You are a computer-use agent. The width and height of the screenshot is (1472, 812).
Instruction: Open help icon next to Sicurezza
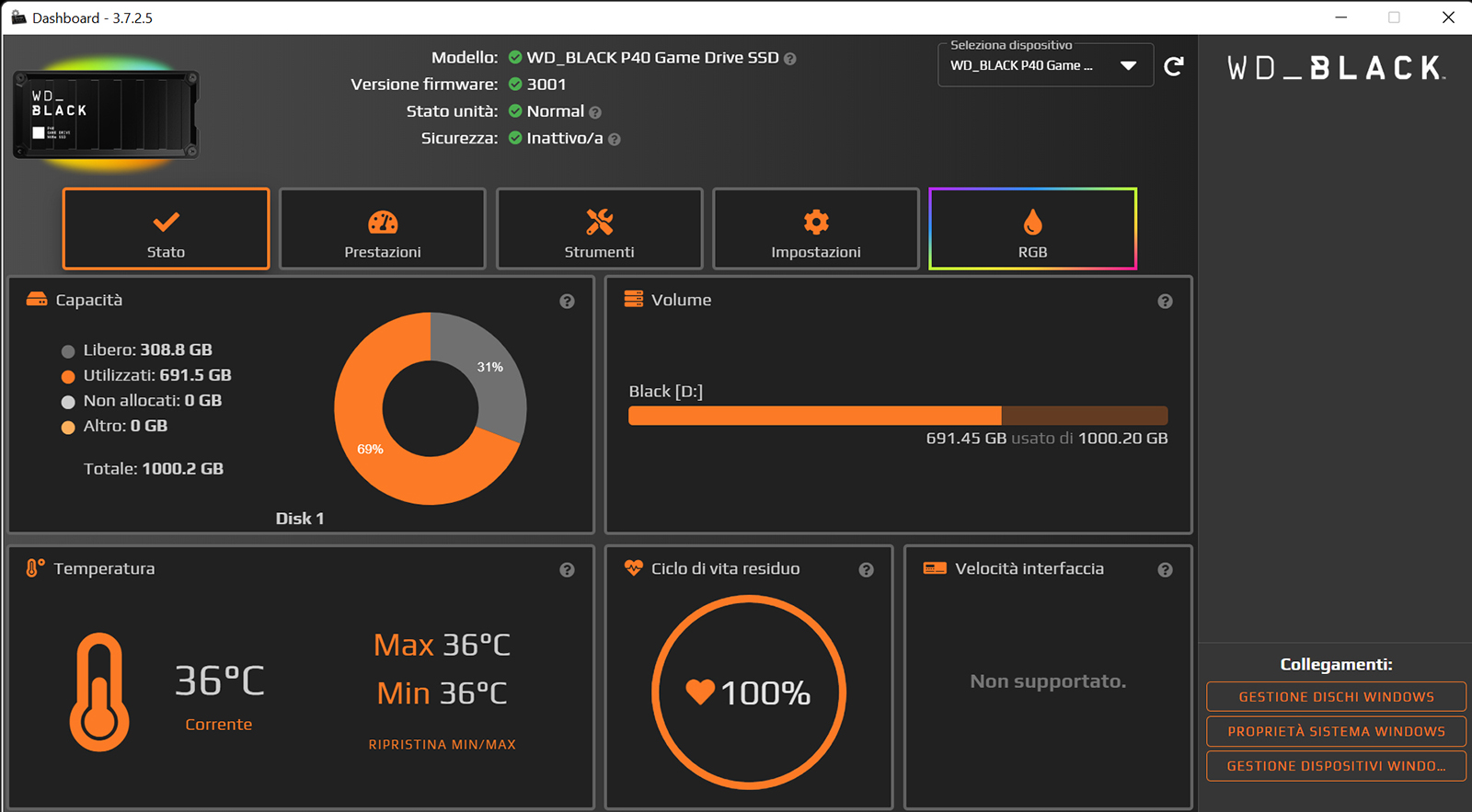point(615,140)
